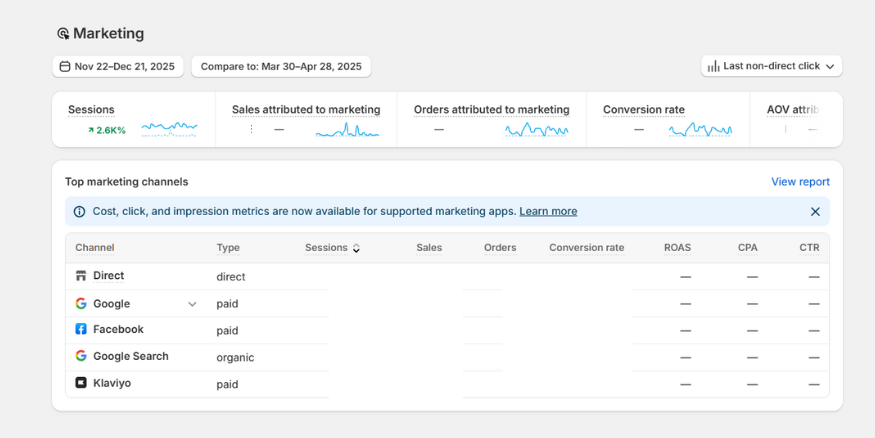Click the Google Search row logo icon
This screenshot has height=438, width=875.
click(x=81, y=356)
